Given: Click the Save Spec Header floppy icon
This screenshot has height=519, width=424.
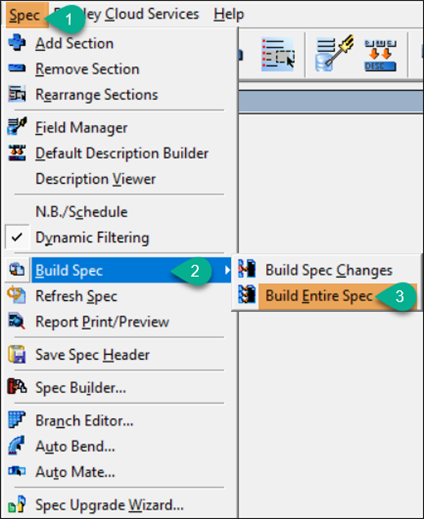Looking at the screenshot, I should pyautogui.click(x=17, y=354).
